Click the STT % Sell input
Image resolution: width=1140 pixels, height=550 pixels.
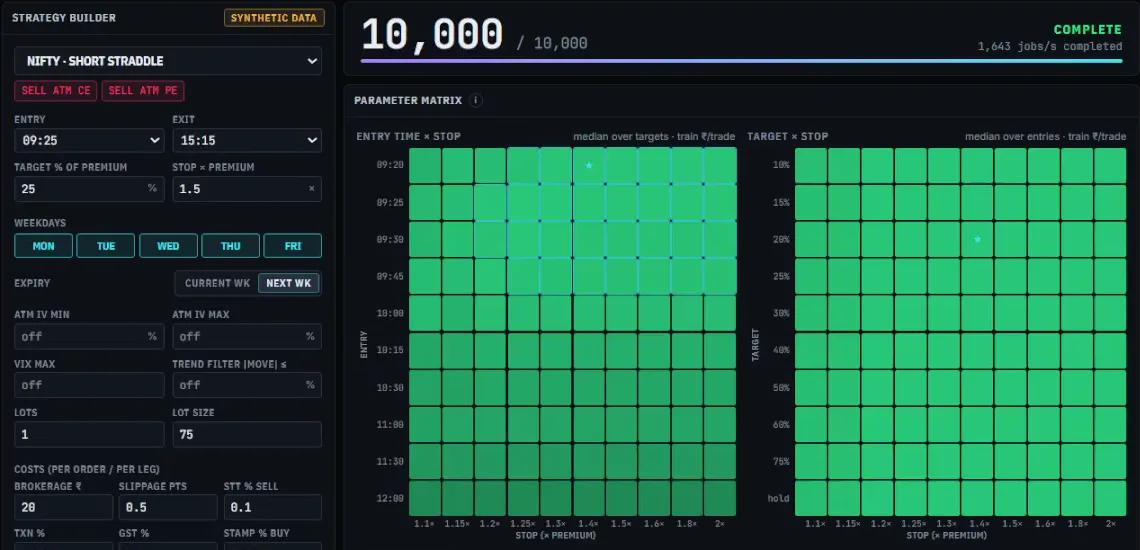(273, 507)
